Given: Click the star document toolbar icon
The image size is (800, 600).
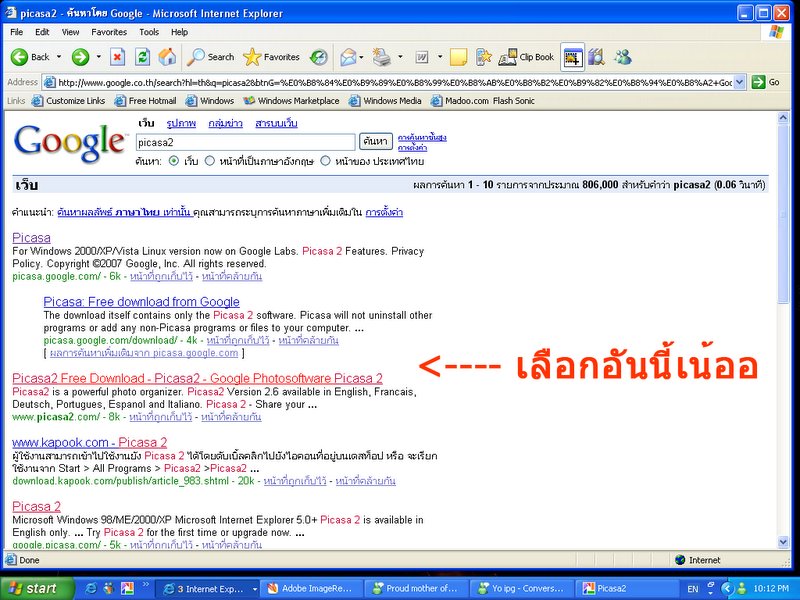Looking at the screenshot, I should click(483, 57).
